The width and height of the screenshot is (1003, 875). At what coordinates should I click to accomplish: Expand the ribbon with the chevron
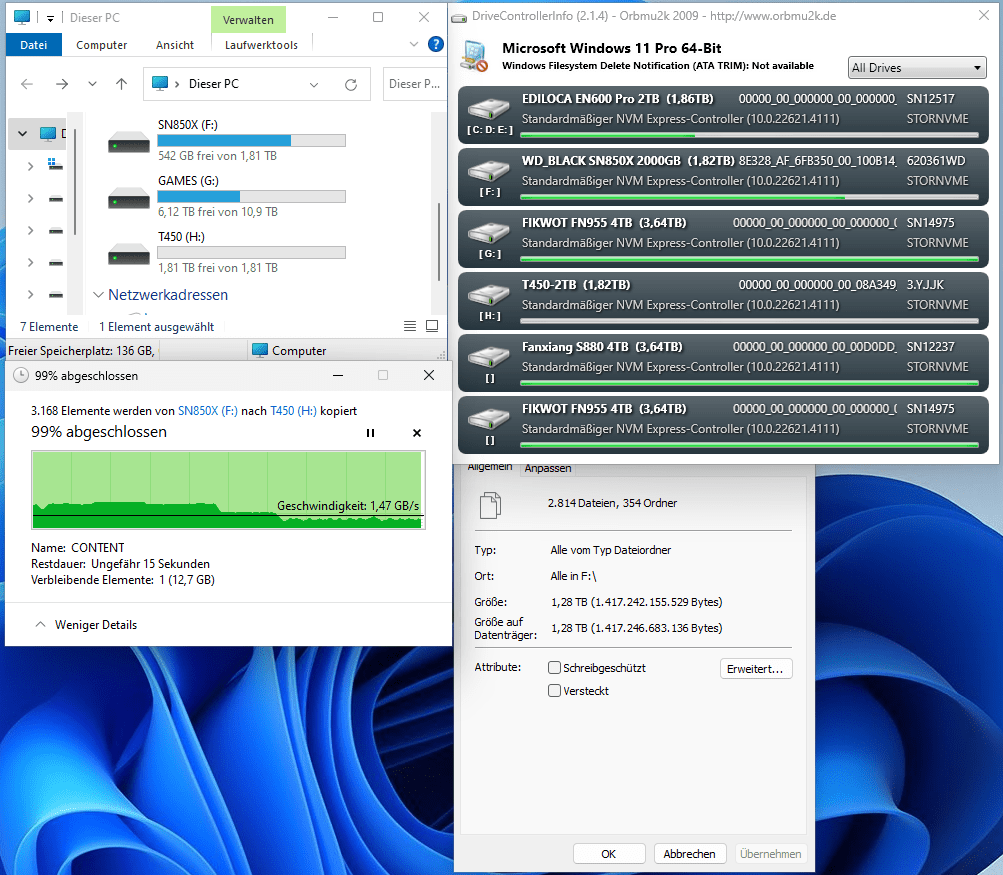pos(414,44)
